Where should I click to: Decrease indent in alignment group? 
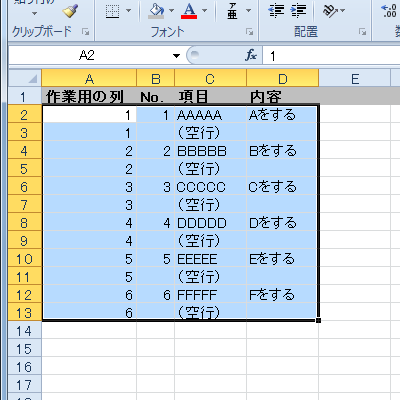click(276, 11)
